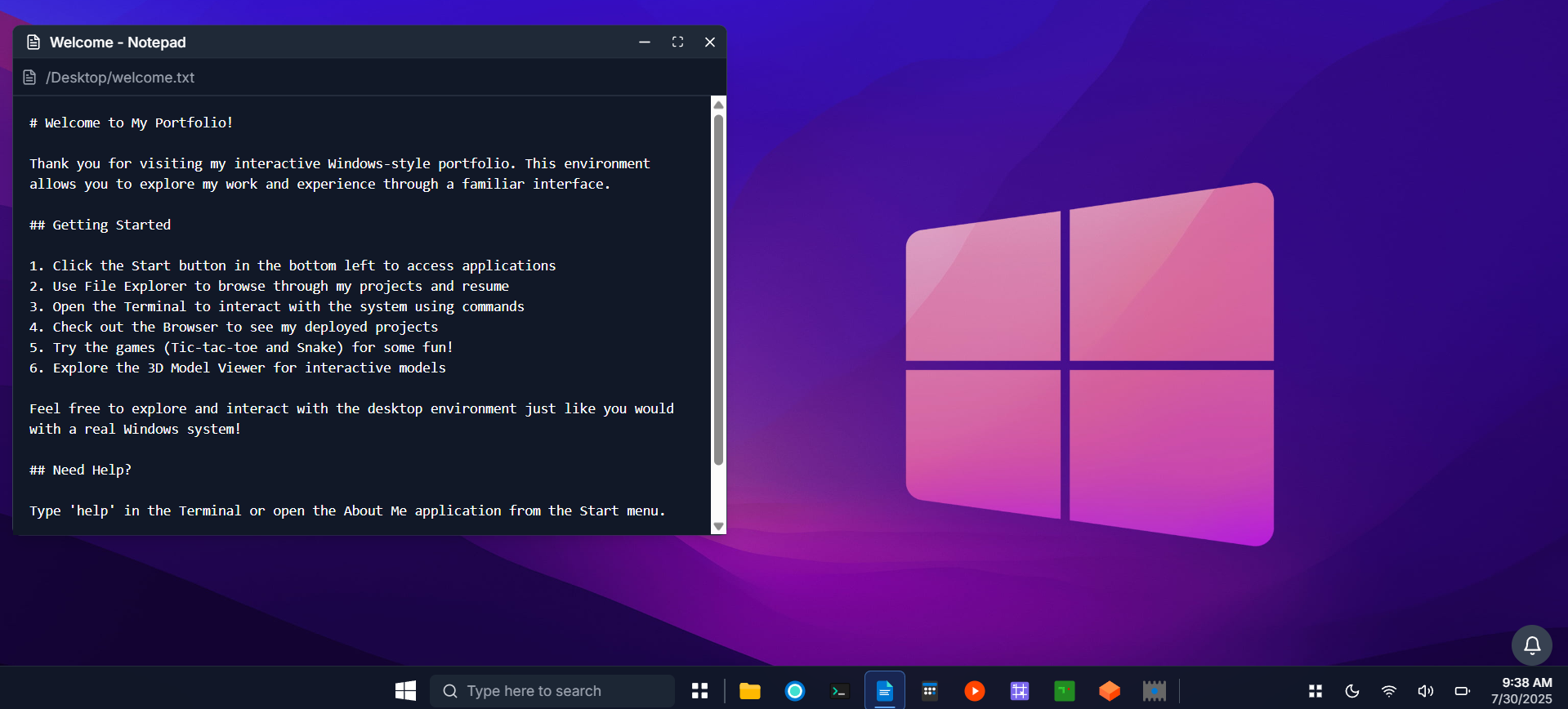Open the purple Tic-tac-toe grid icon
1568x709 pixels.
pyautogui.click(x=1020, y=691)
